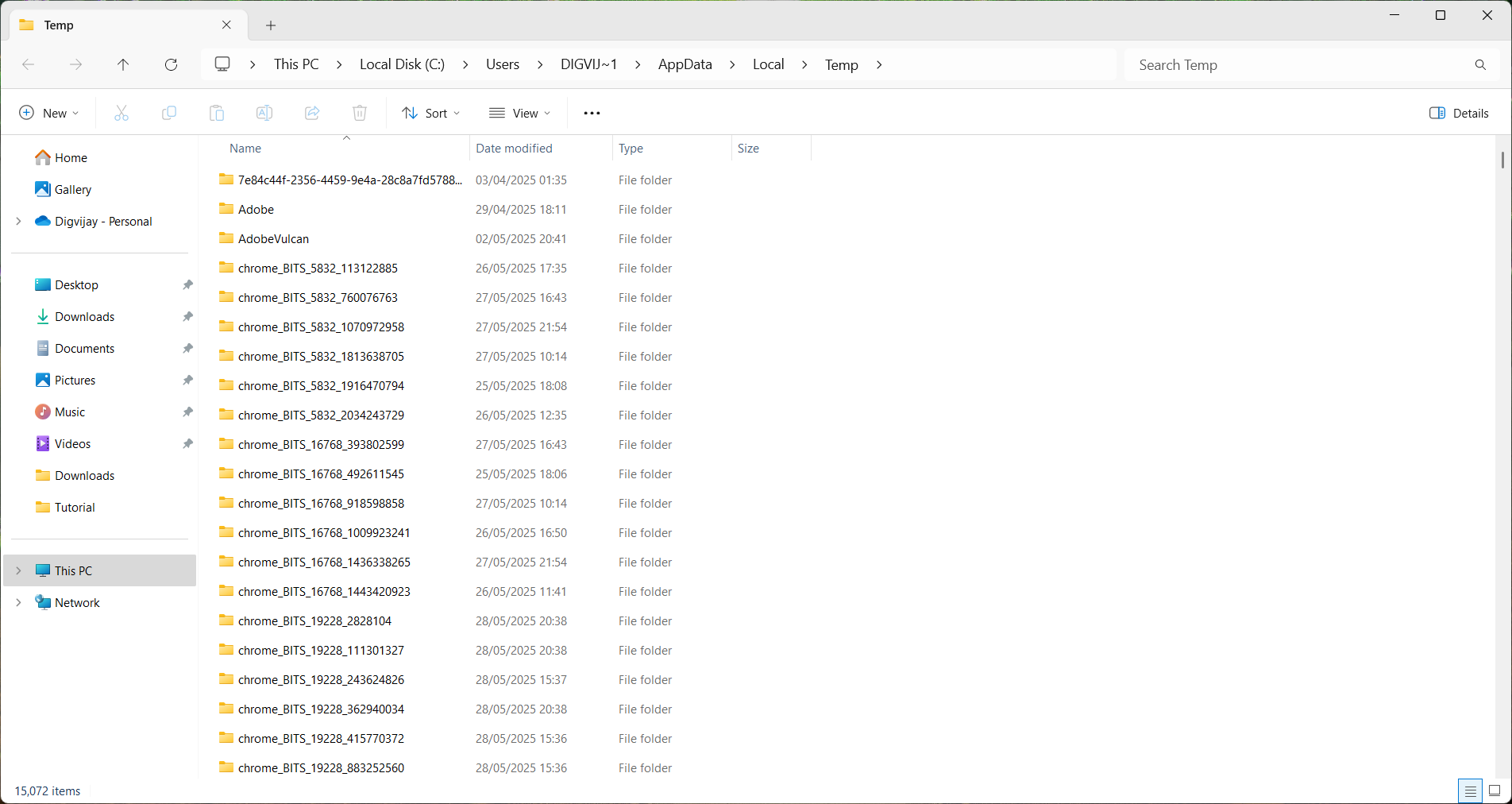Click the Copy icon in toolbar
The image size is (1512, 804).
pos(169,113)
